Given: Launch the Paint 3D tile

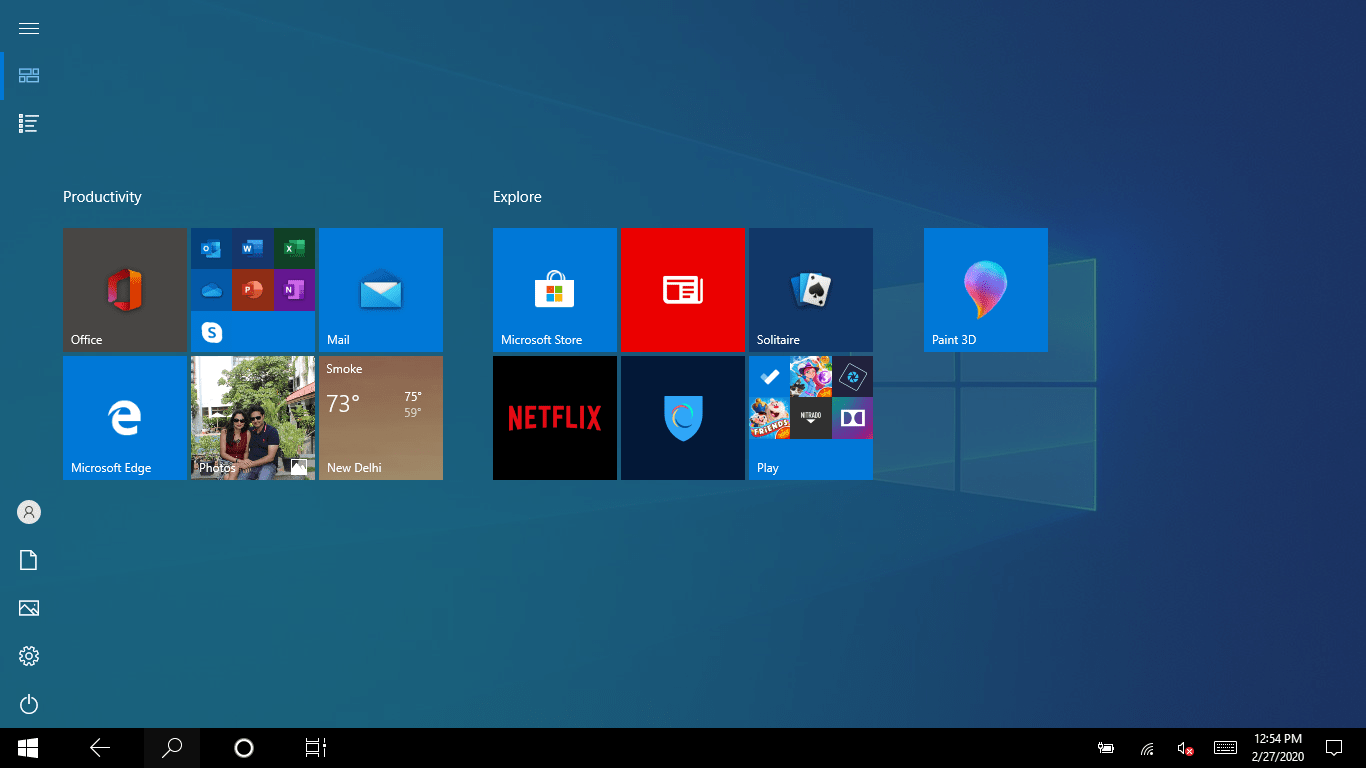Looking at the screenshot, I should (986, 290).
